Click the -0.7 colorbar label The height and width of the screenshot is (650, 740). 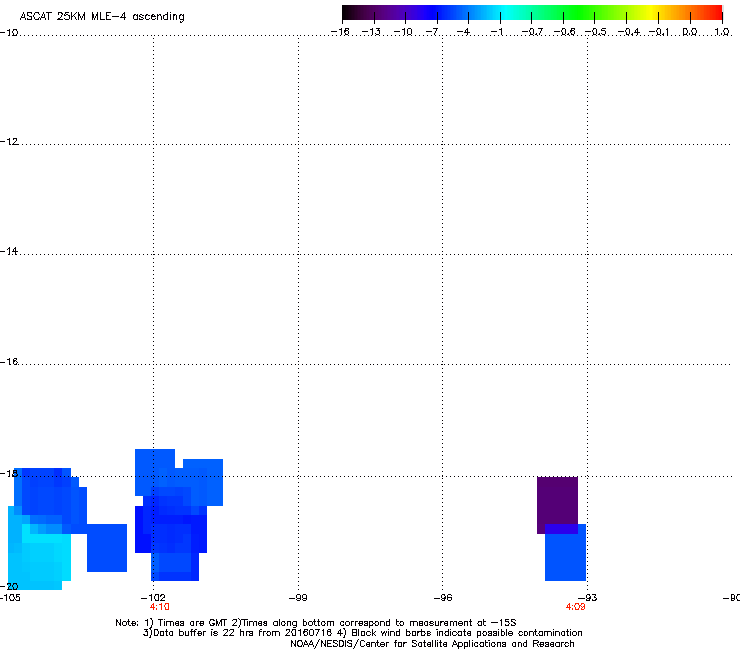coord(532,32)
